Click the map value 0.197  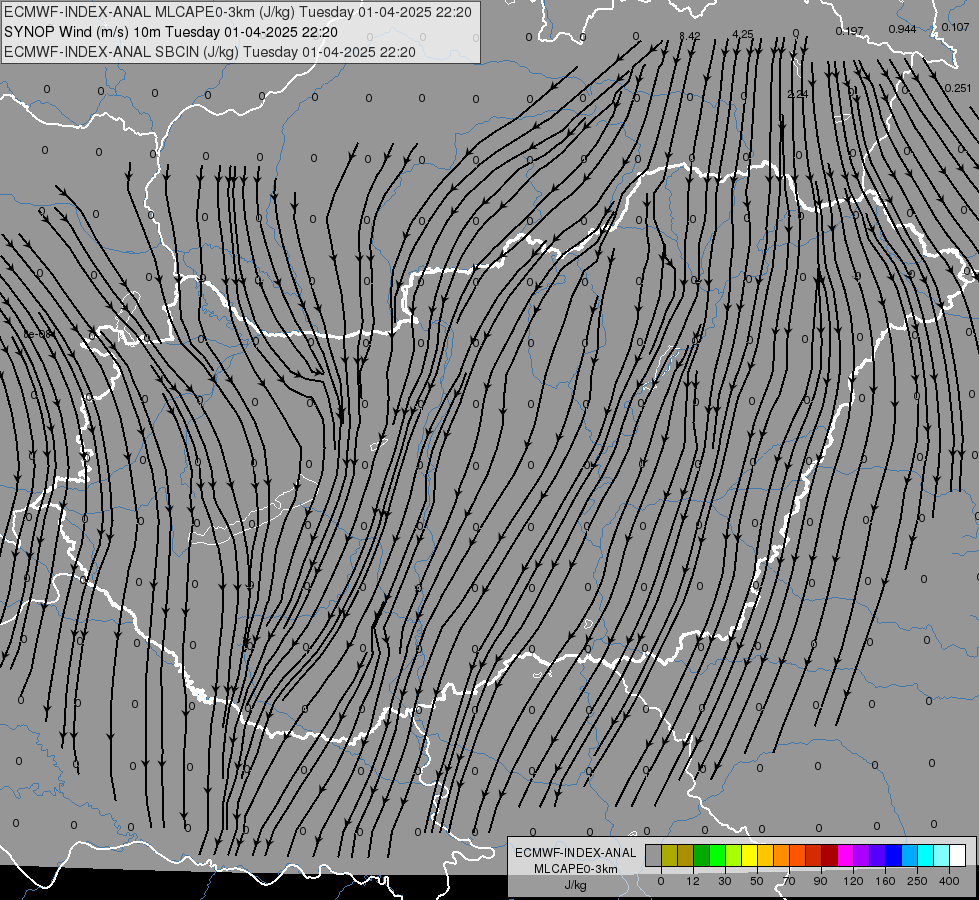pyautogui.click(x=850, y=31)
